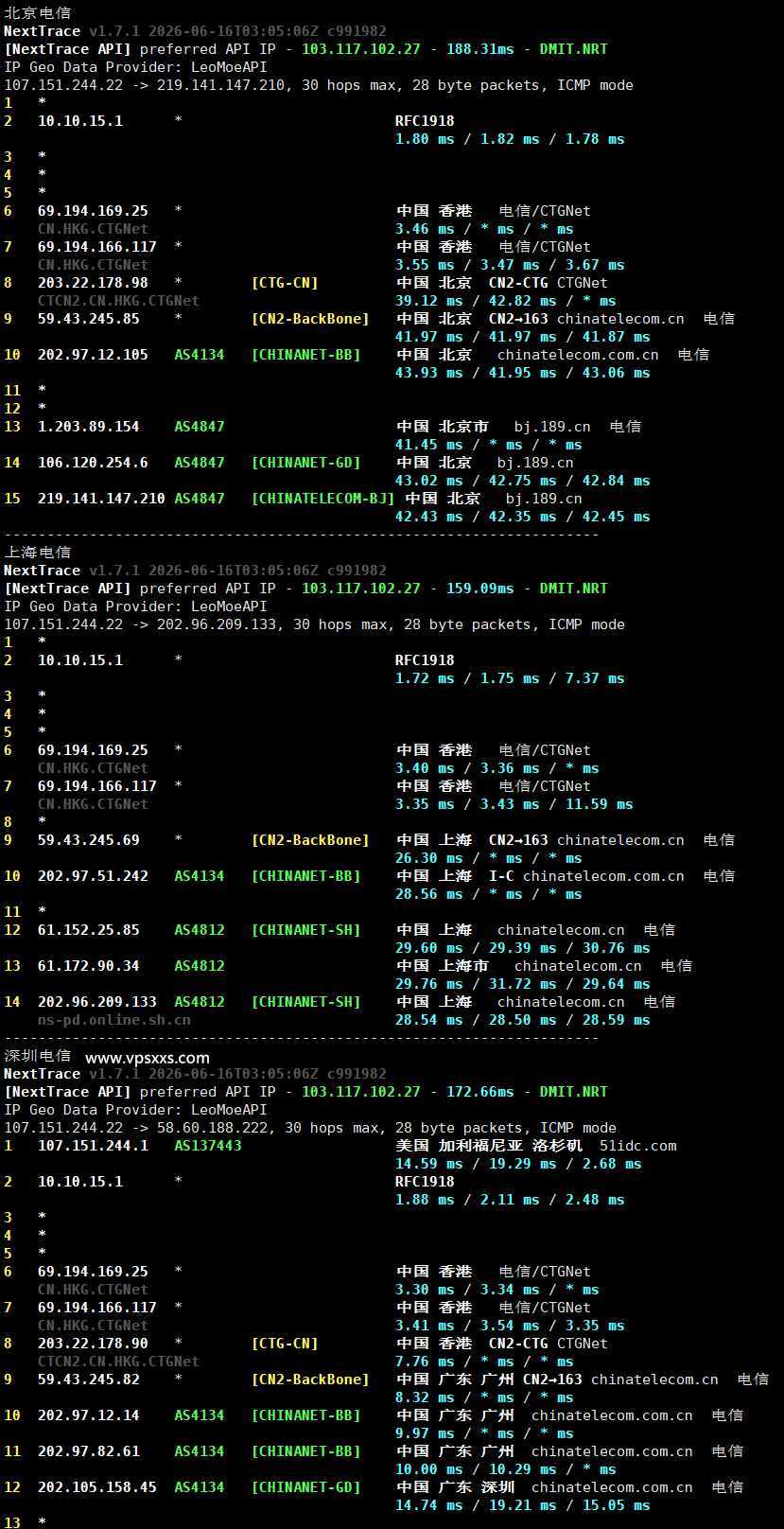Select hop IP 61.152.25.85
This screenshot has height=1529, width=784.
[89, 930]
